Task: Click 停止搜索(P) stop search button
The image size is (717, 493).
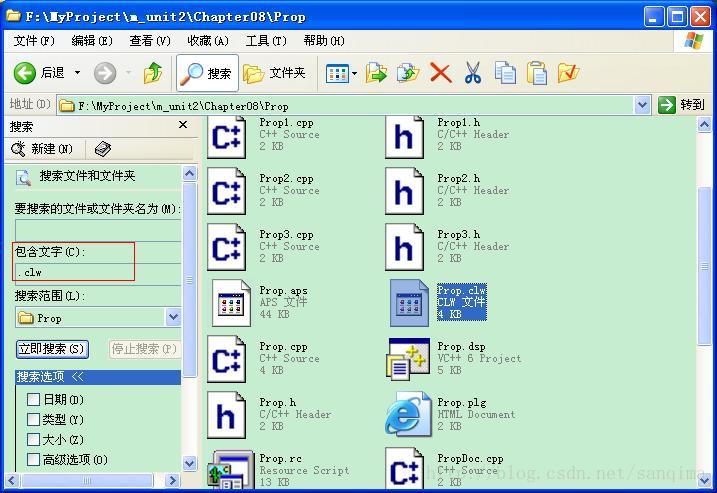Action: (144, 349)
